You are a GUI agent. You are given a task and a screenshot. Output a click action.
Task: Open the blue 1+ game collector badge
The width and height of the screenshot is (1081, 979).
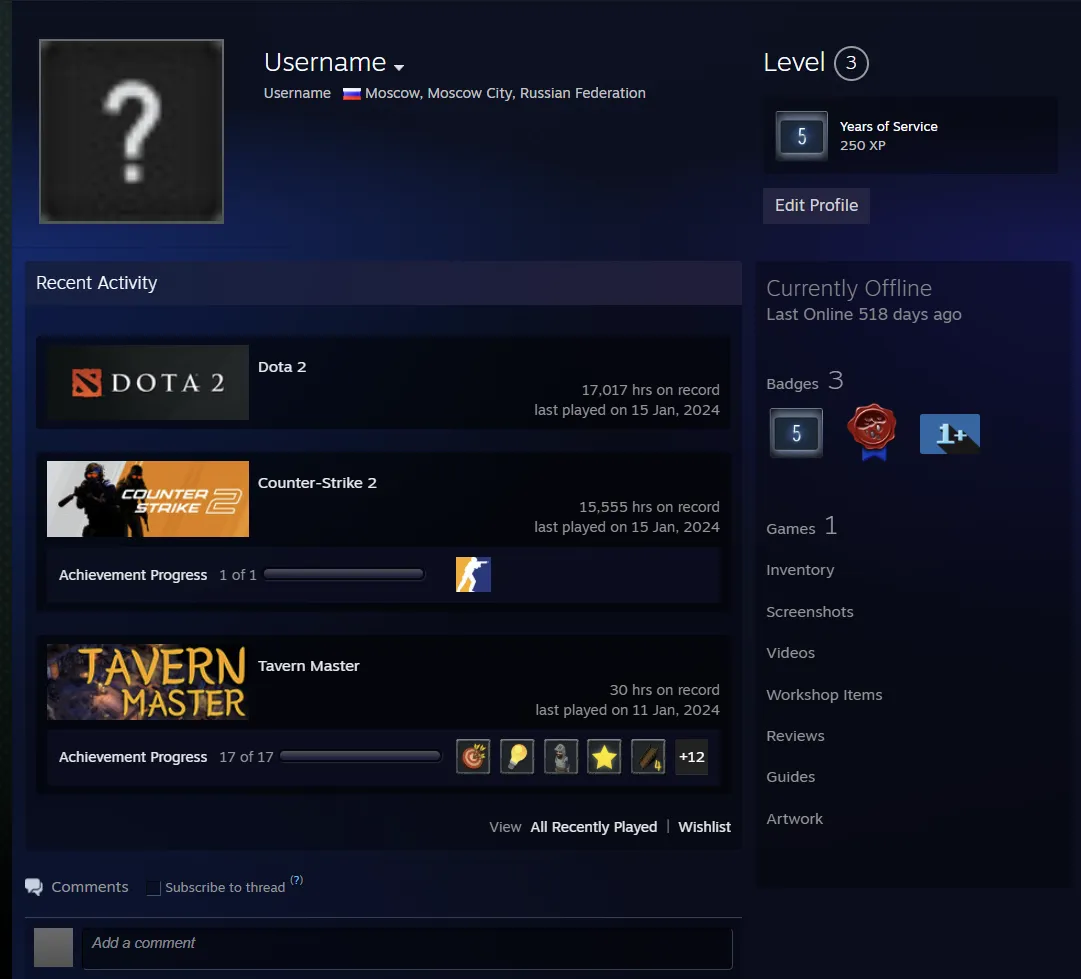coord(949,434)
